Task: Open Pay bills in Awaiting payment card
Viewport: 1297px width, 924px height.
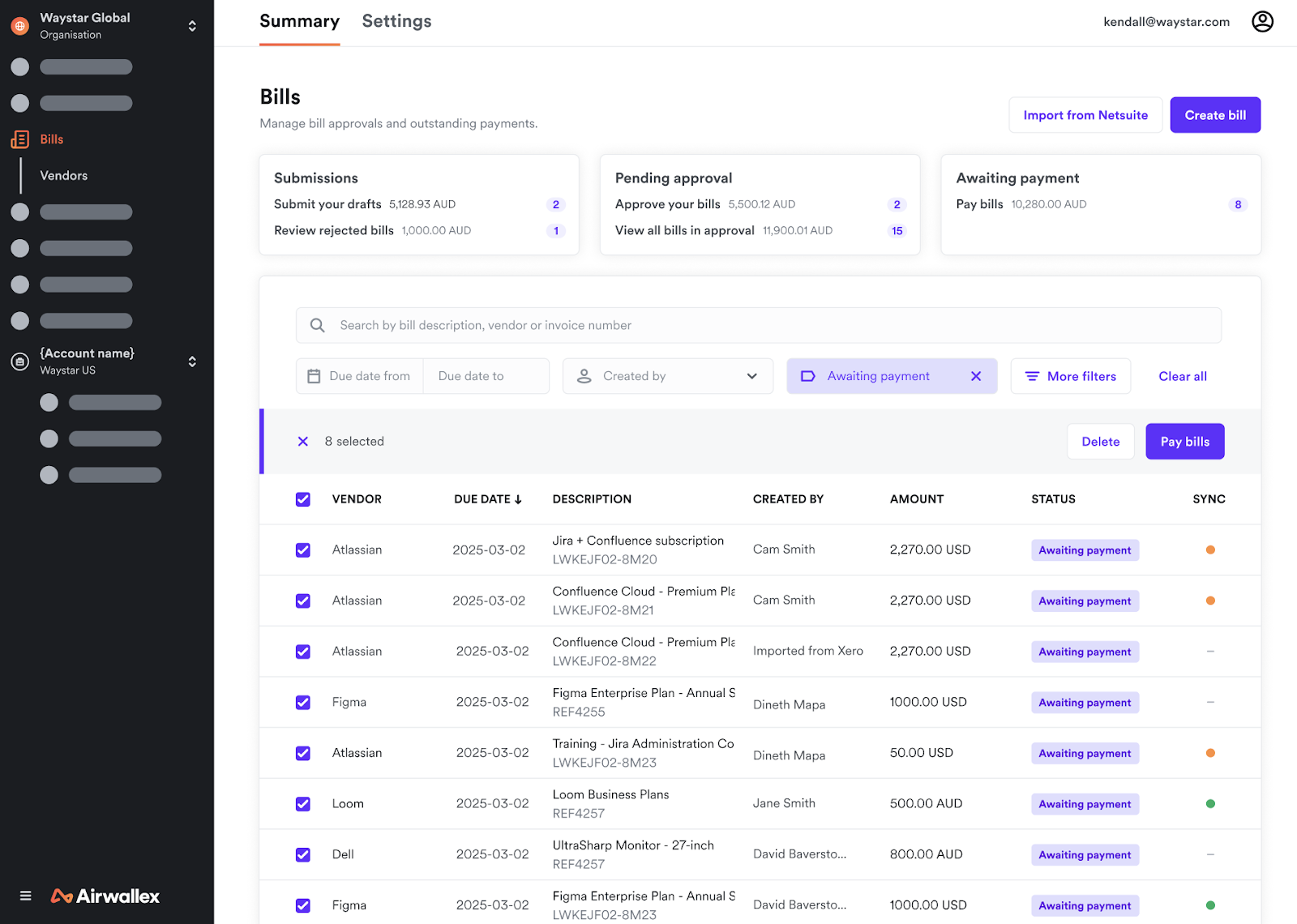Action: [979, 204]
